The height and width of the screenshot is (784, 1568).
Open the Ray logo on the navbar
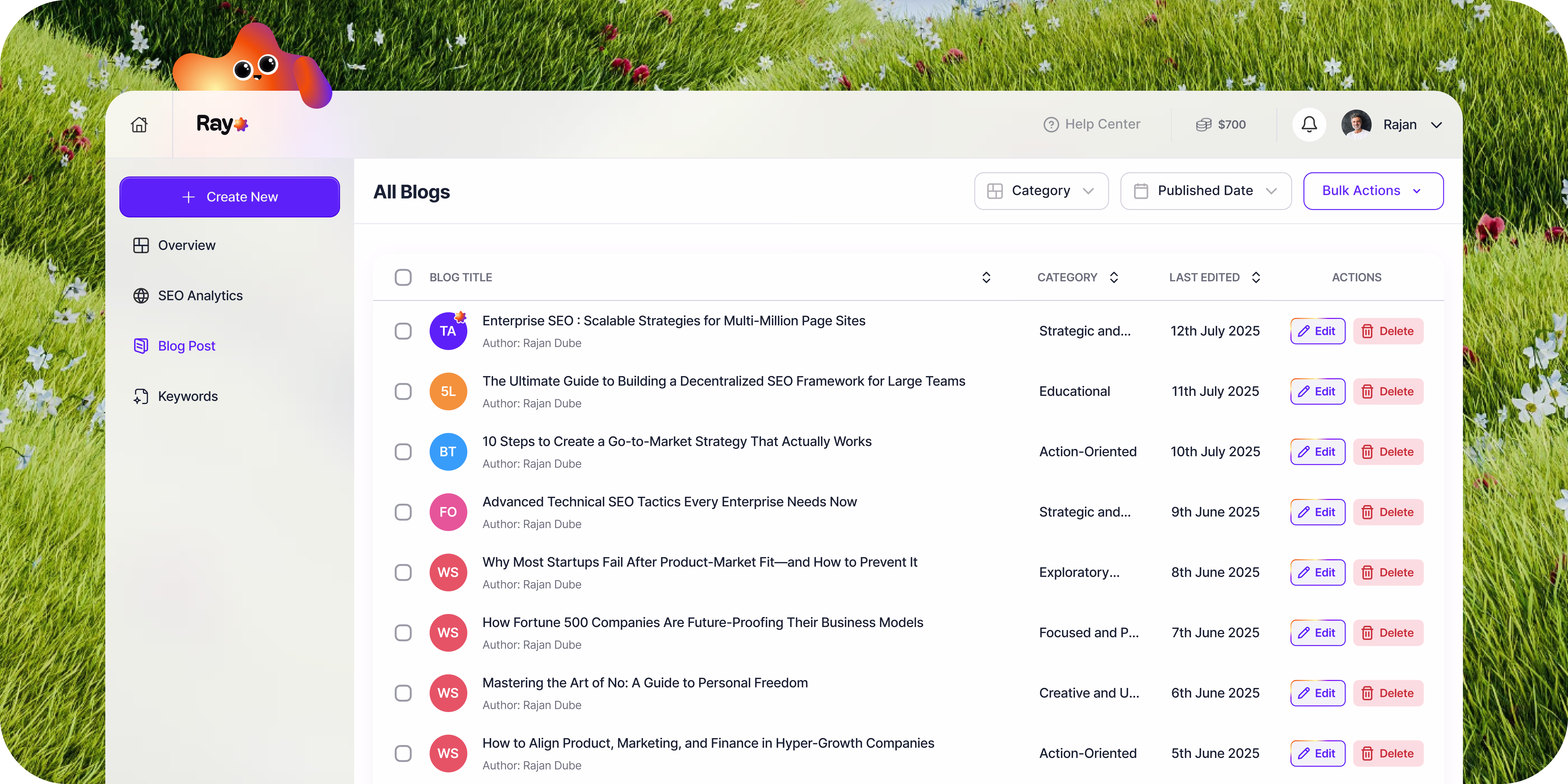point(221,123)
